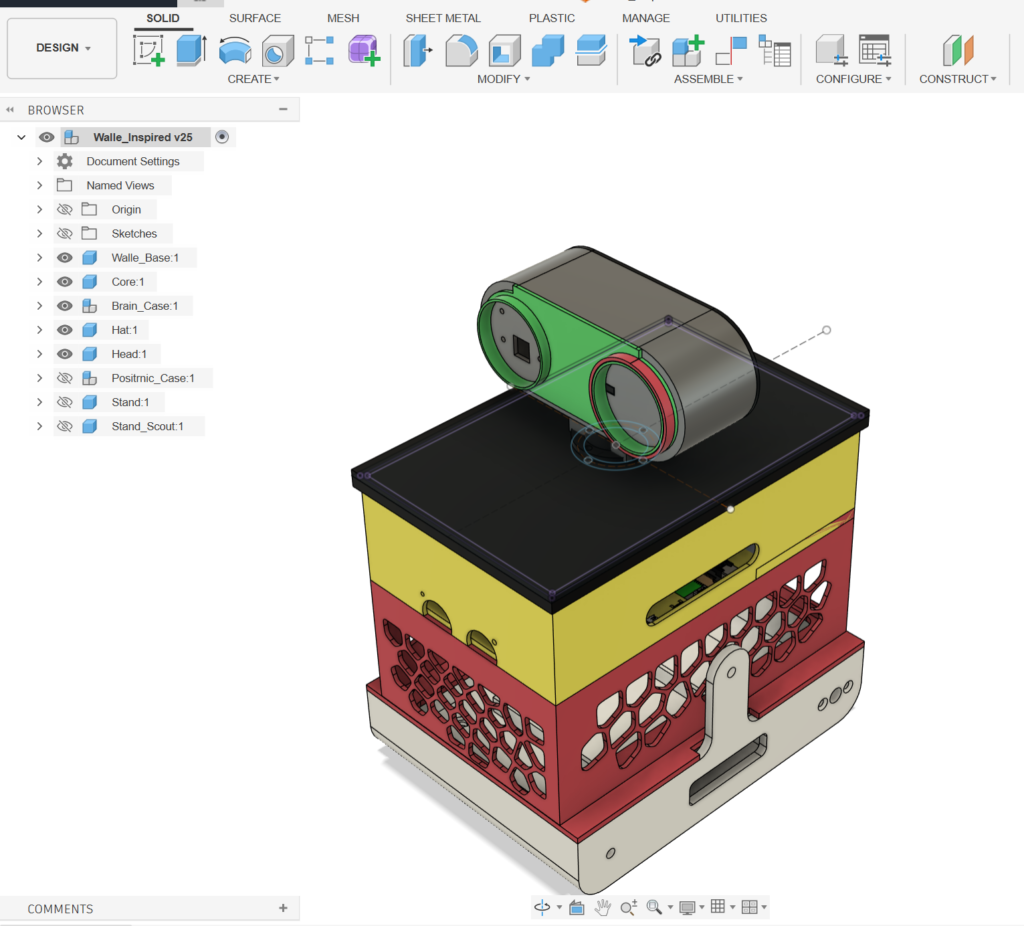The image size is (1024, 926).
Task: Select the Revolve tool
Action: pos(235,50)
